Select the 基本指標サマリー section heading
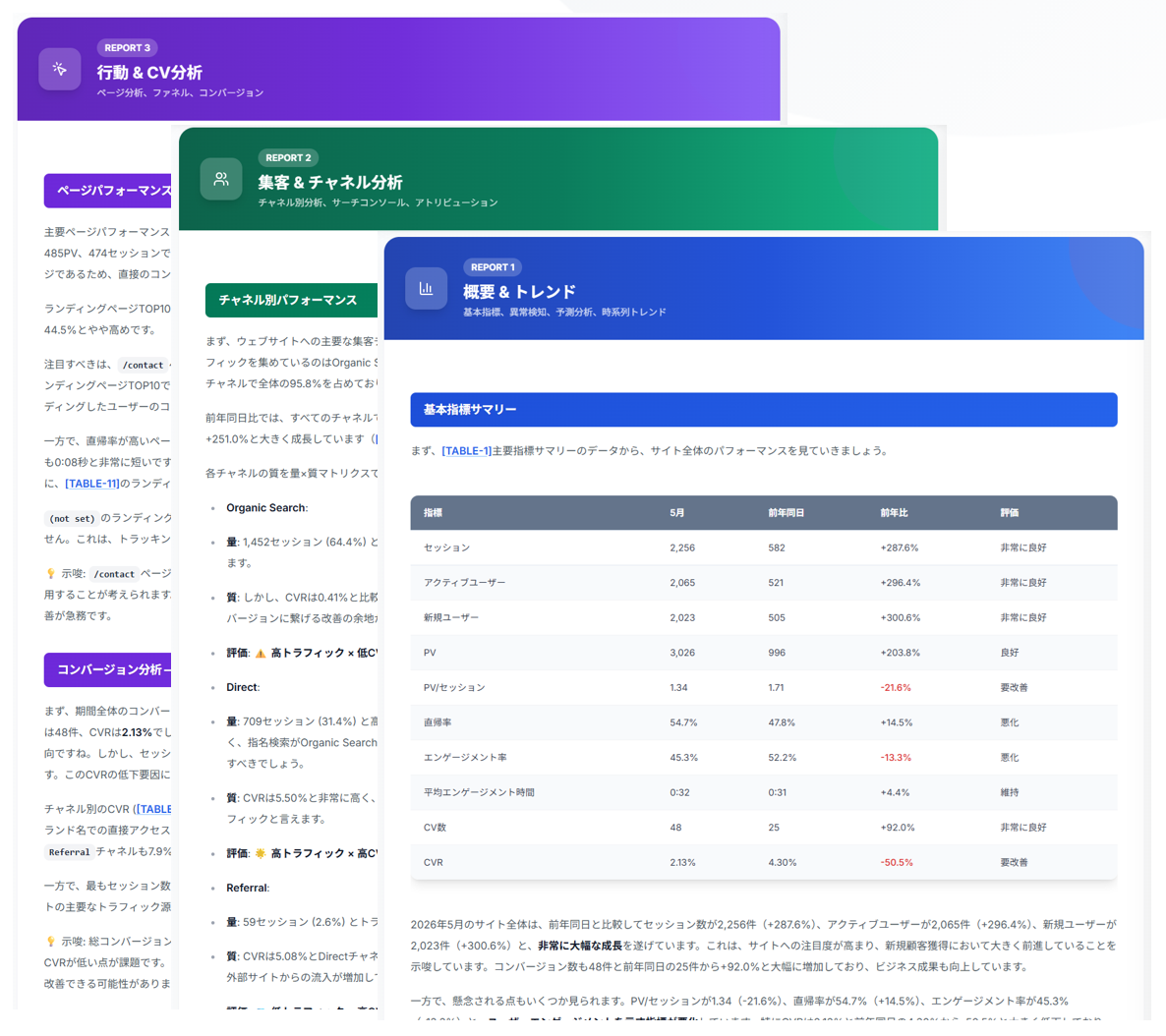Viewport: 1166px width, 1036px height. pyautogui.click(x=764, y=410)
